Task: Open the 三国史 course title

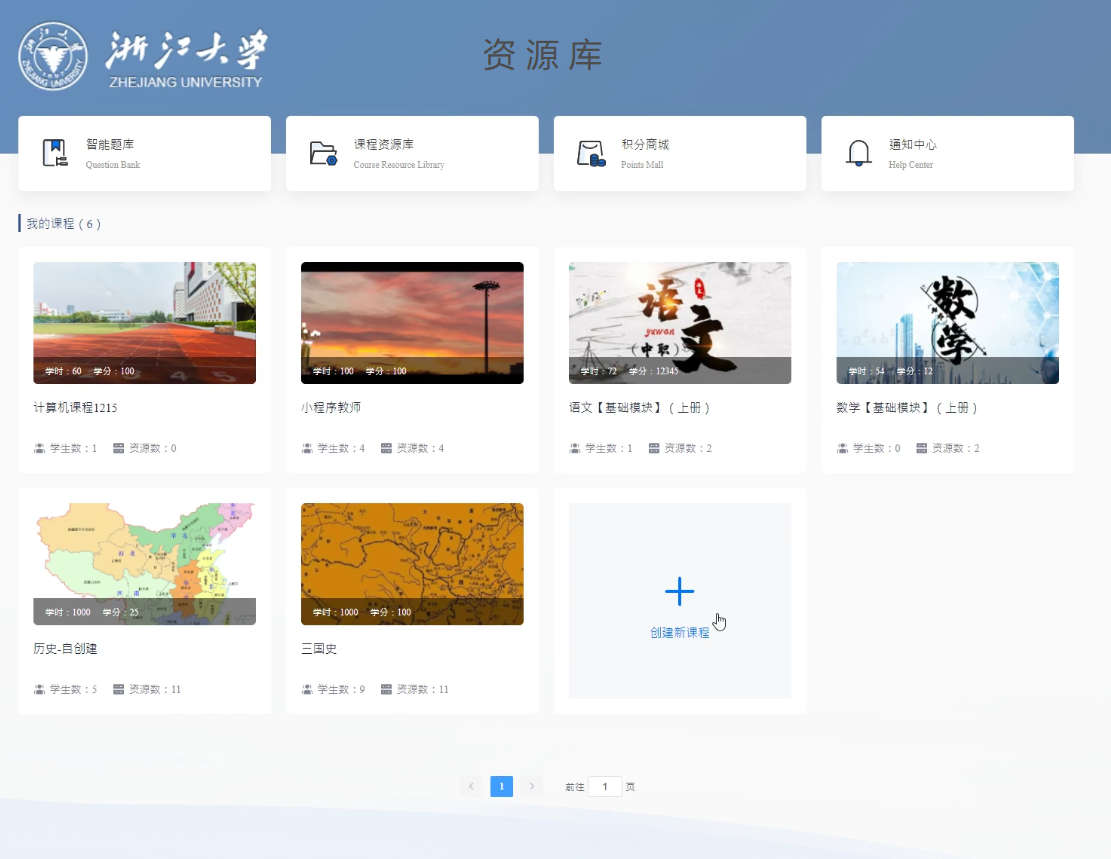Action: (319, 649)
